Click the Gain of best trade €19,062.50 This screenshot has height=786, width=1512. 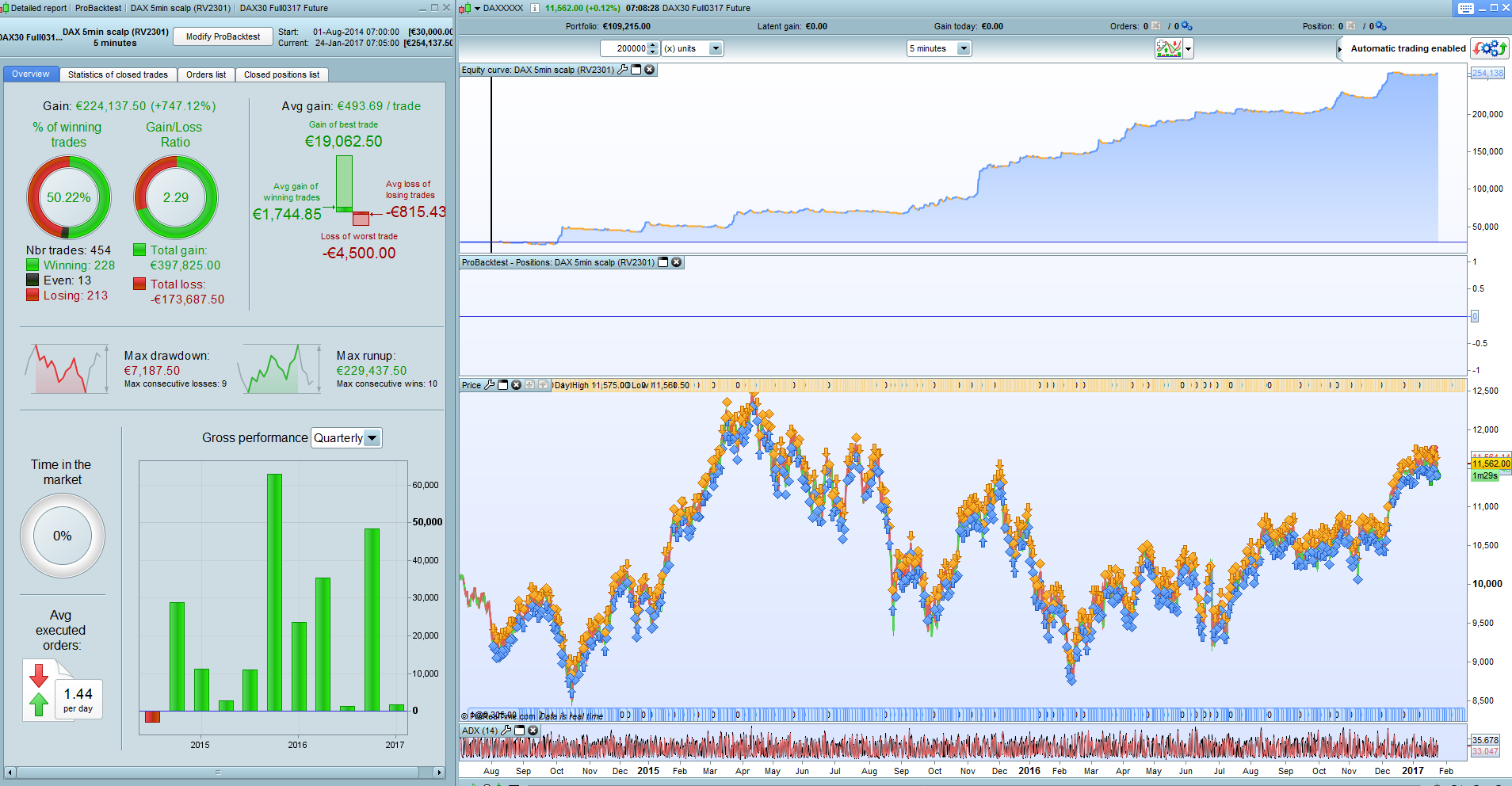(x=344, y=141)
